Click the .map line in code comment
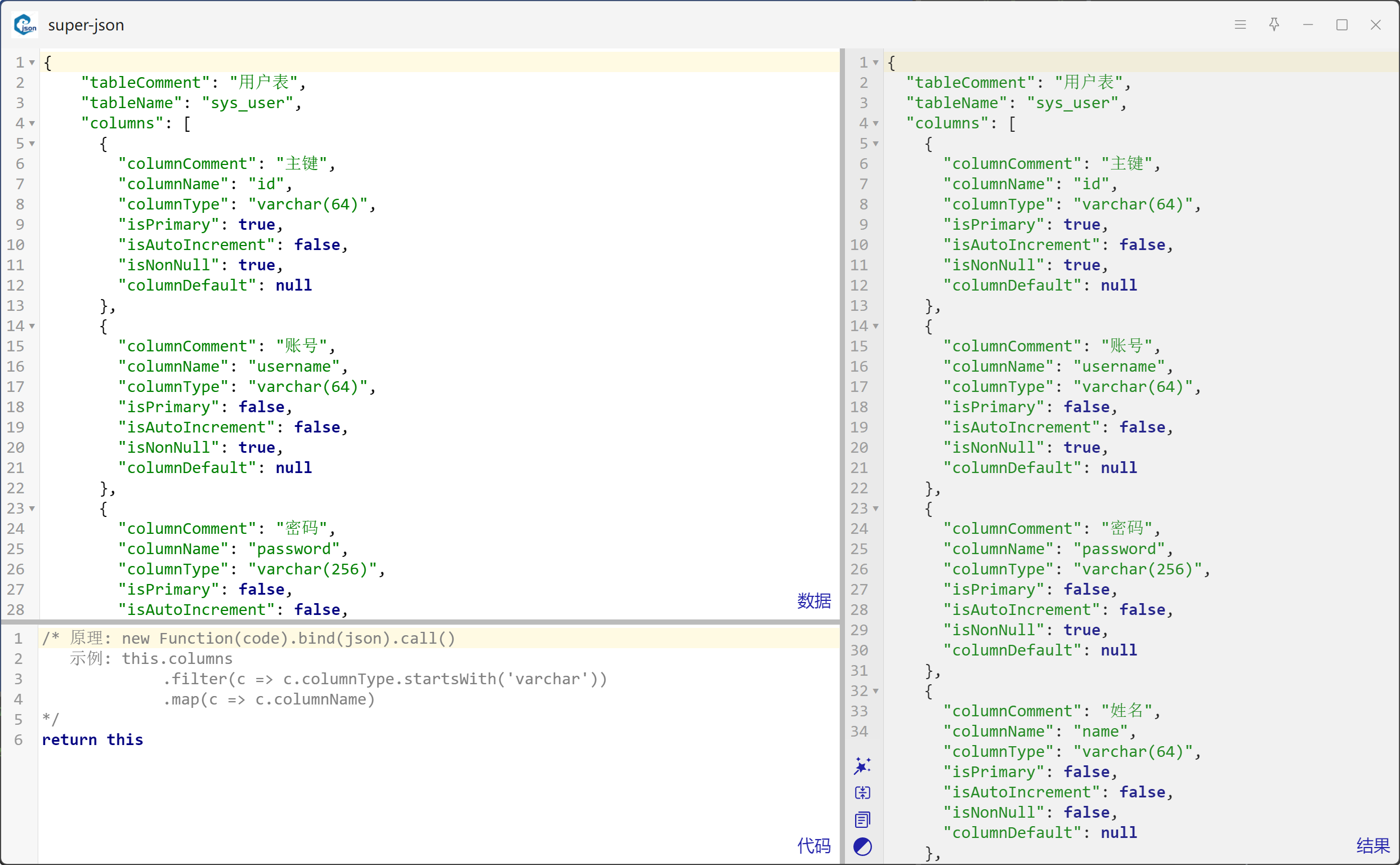Screen dimensions: 1400x865 click(x=269, y=699)
